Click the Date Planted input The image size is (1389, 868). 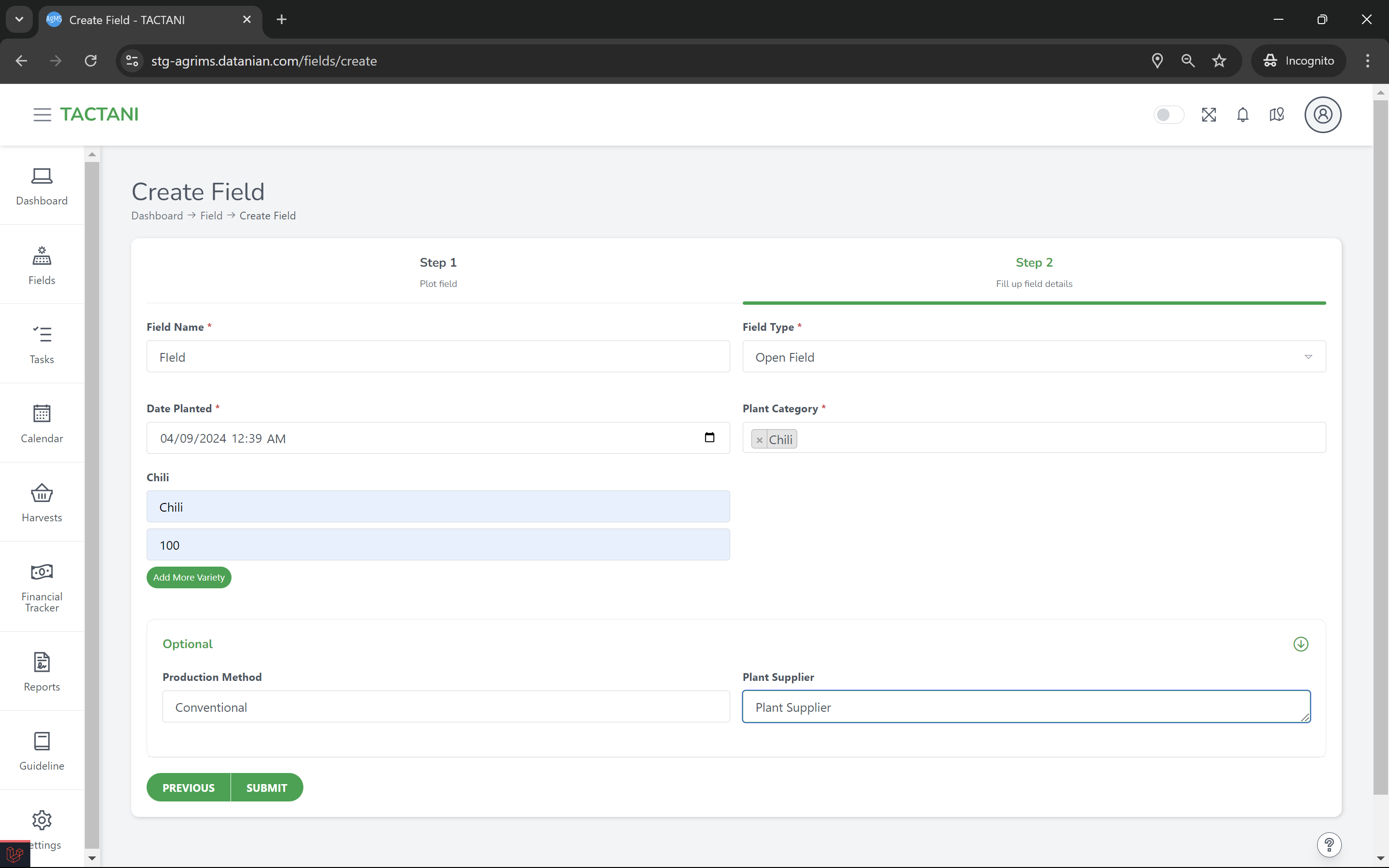click(438, 438)
